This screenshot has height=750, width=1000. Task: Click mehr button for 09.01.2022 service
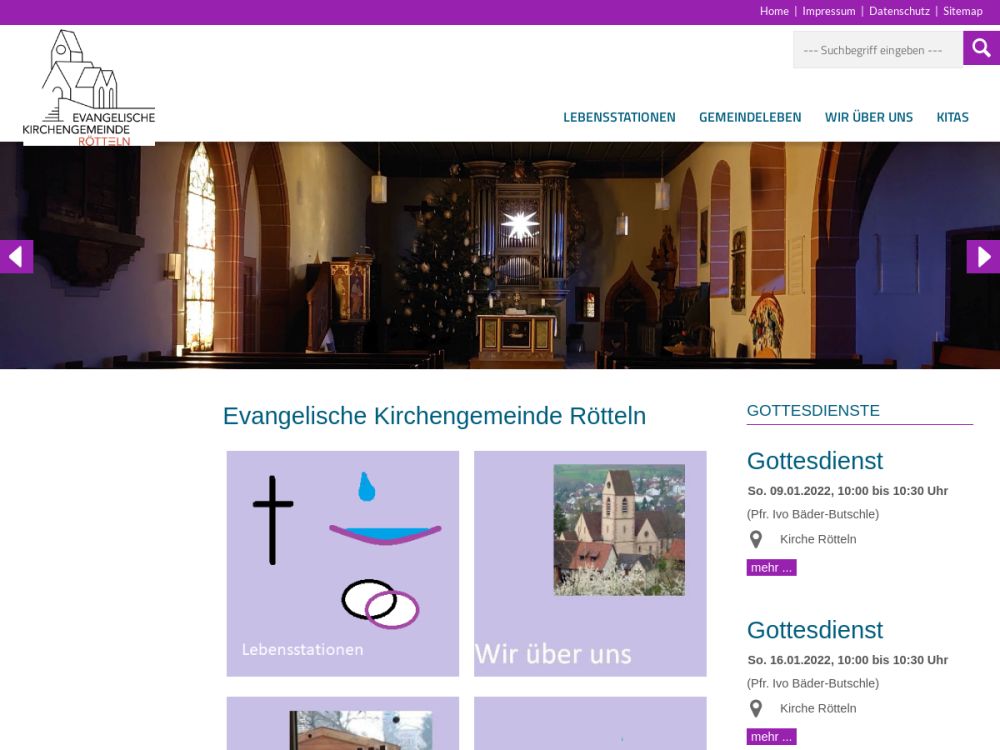[x=771, y=568]
